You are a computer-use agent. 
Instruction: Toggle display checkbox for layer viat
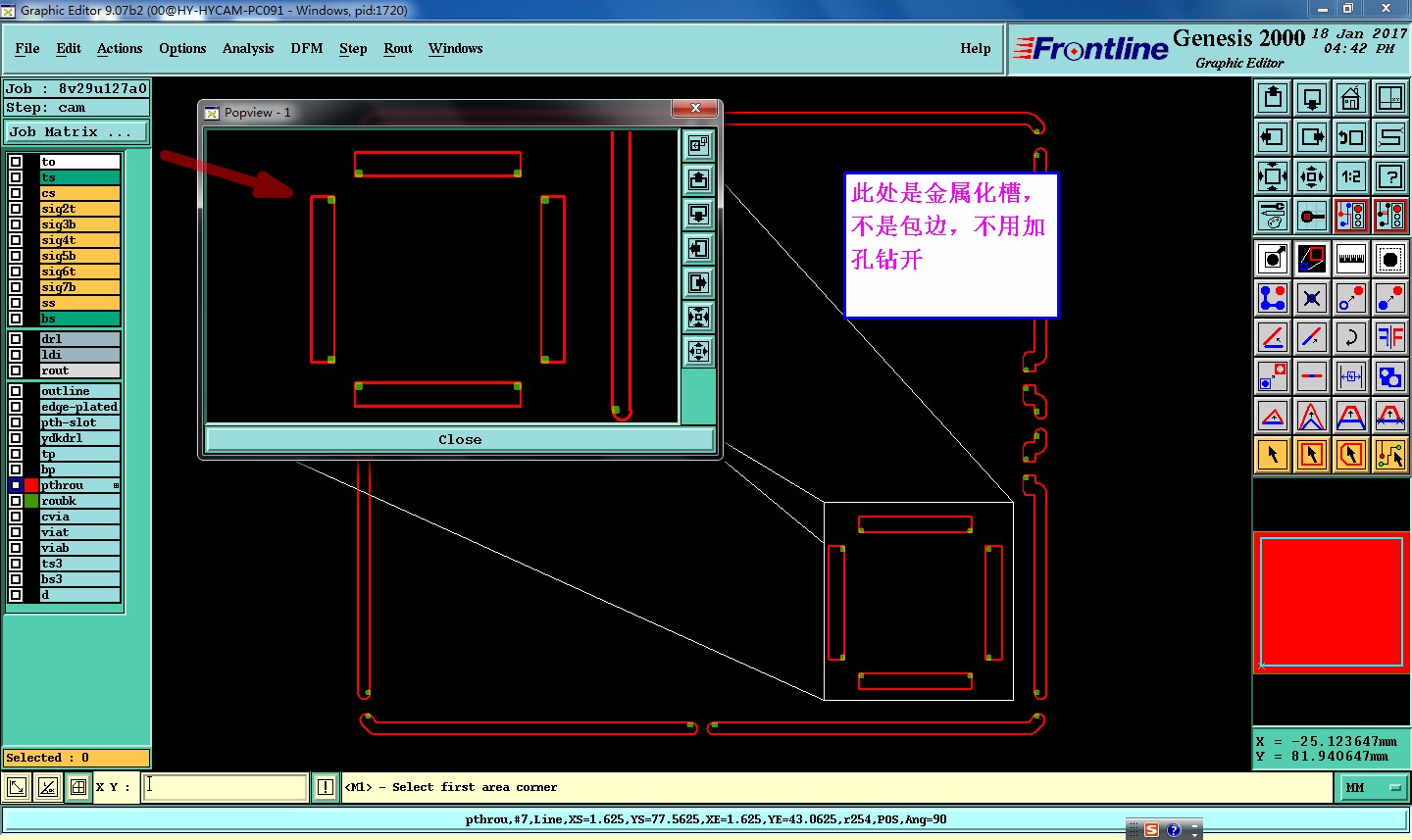[16, 532]
